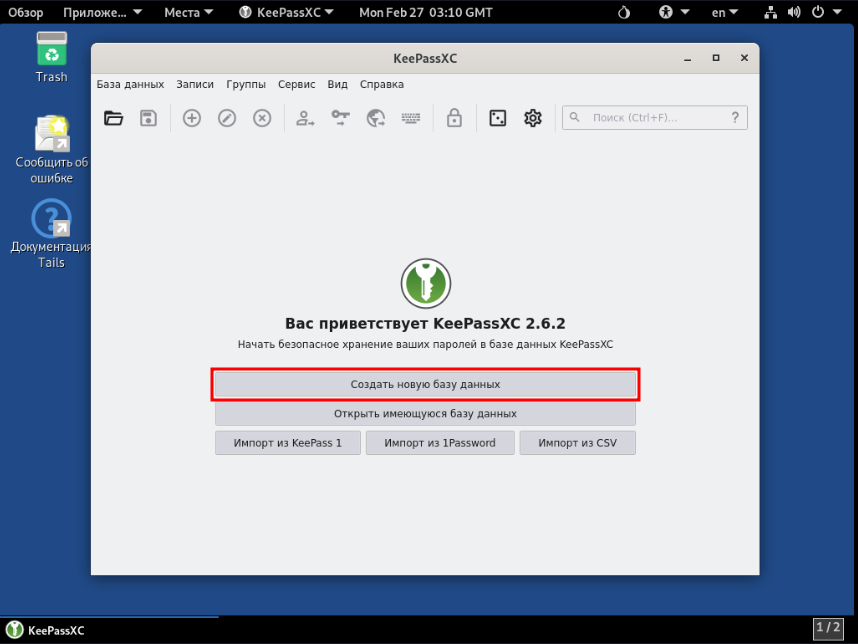
Task: Open the Trash desktop icon
Action: 51,56
